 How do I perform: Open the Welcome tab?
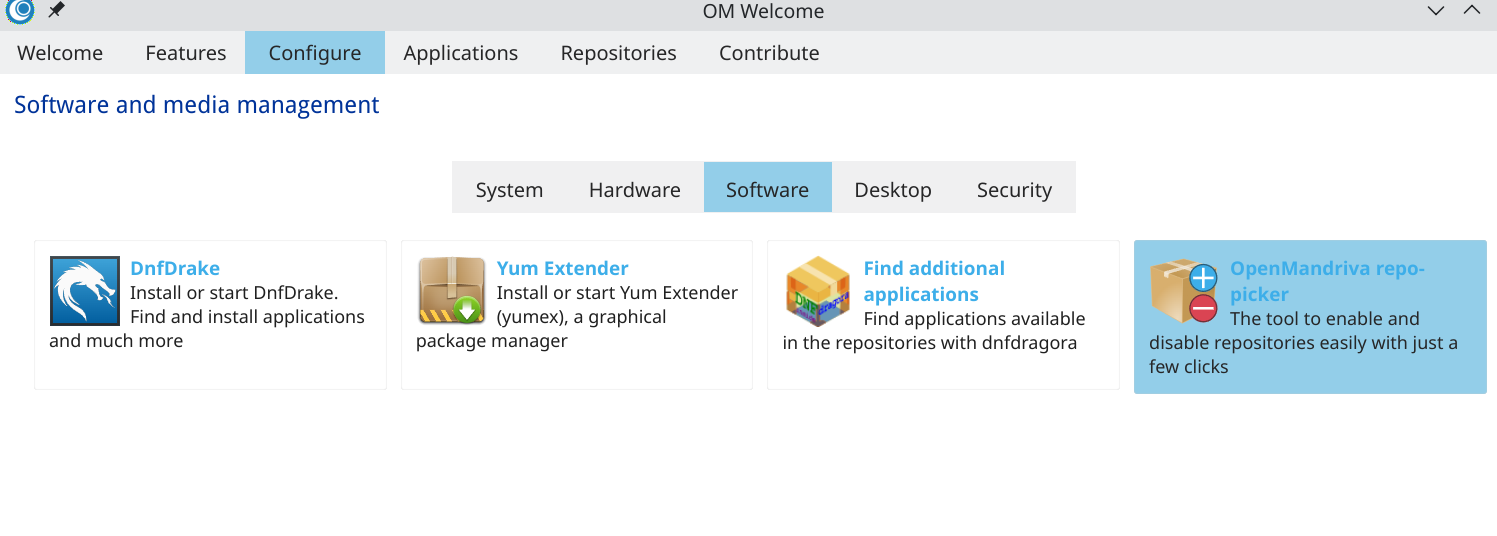[60, 53]
